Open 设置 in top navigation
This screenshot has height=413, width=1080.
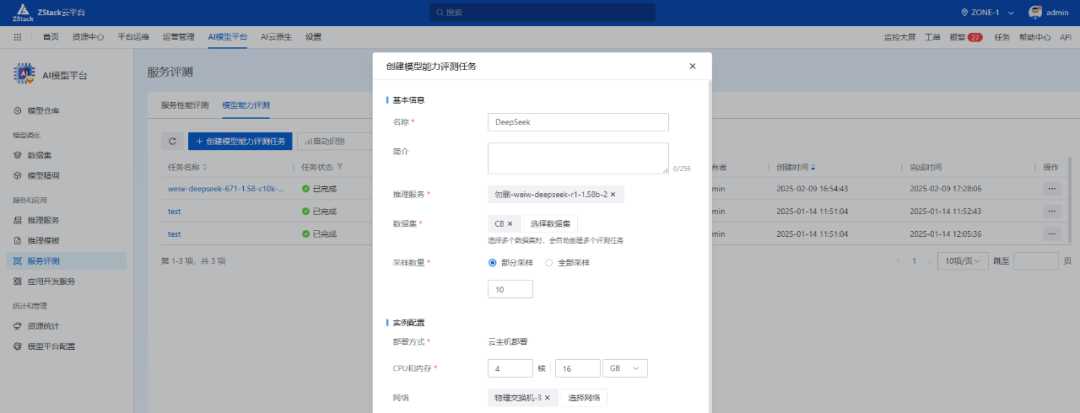(x=313, y=37)
